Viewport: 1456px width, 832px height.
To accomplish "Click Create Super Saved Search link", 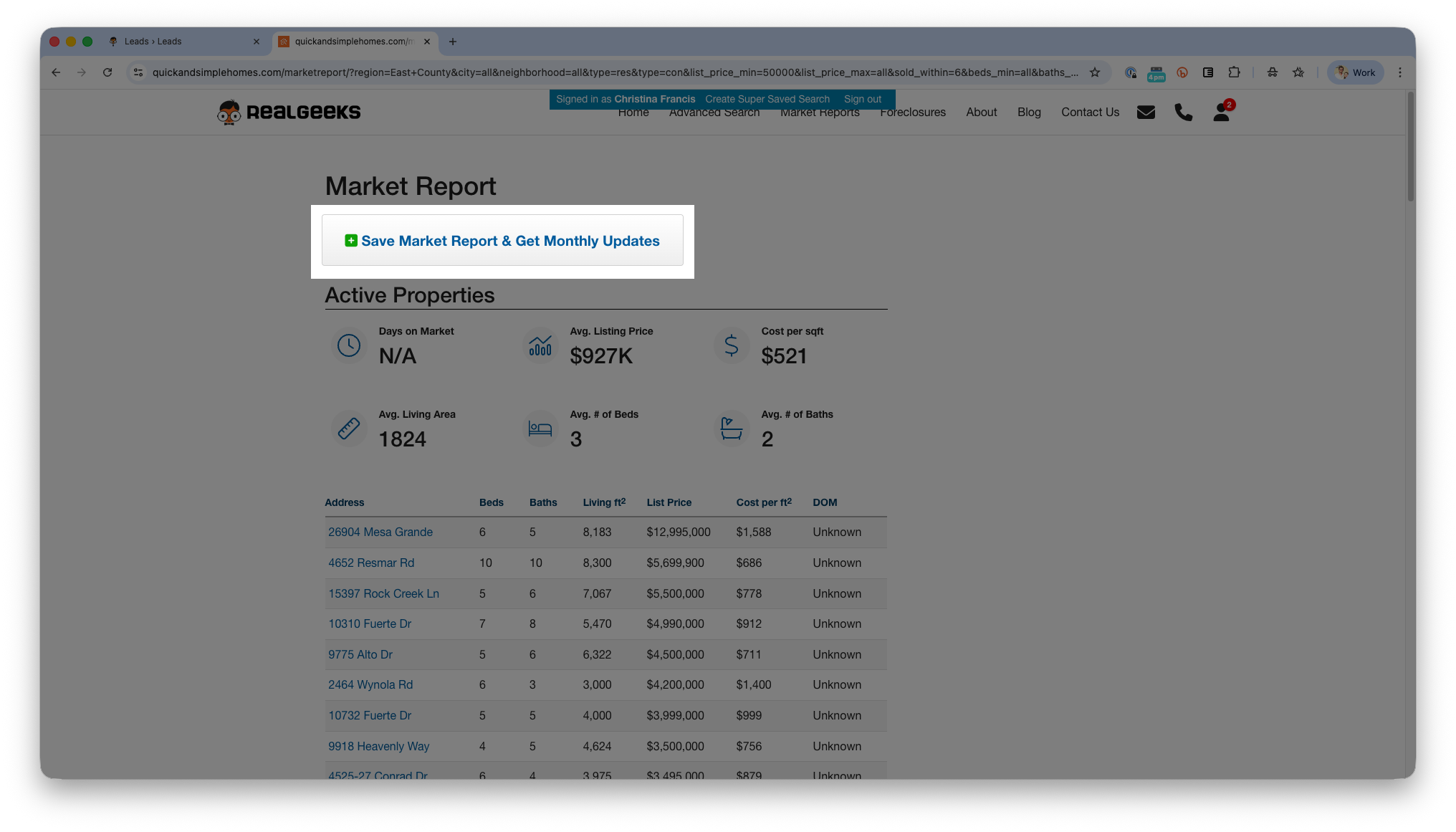I will 767,99.
